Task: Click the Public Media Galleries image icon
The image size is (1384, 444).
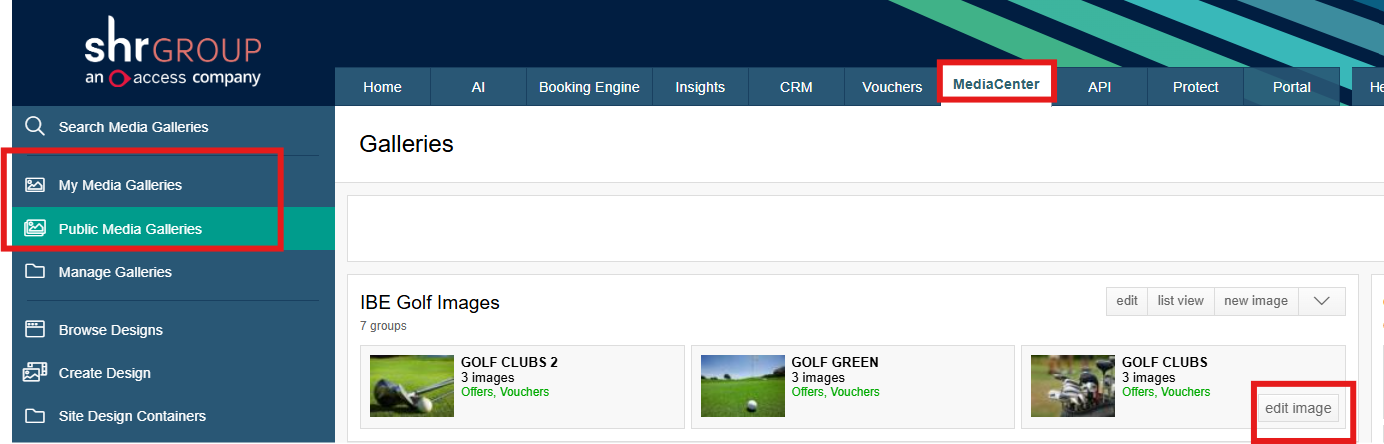Action: pyautogui.click(x=35, y=228)
